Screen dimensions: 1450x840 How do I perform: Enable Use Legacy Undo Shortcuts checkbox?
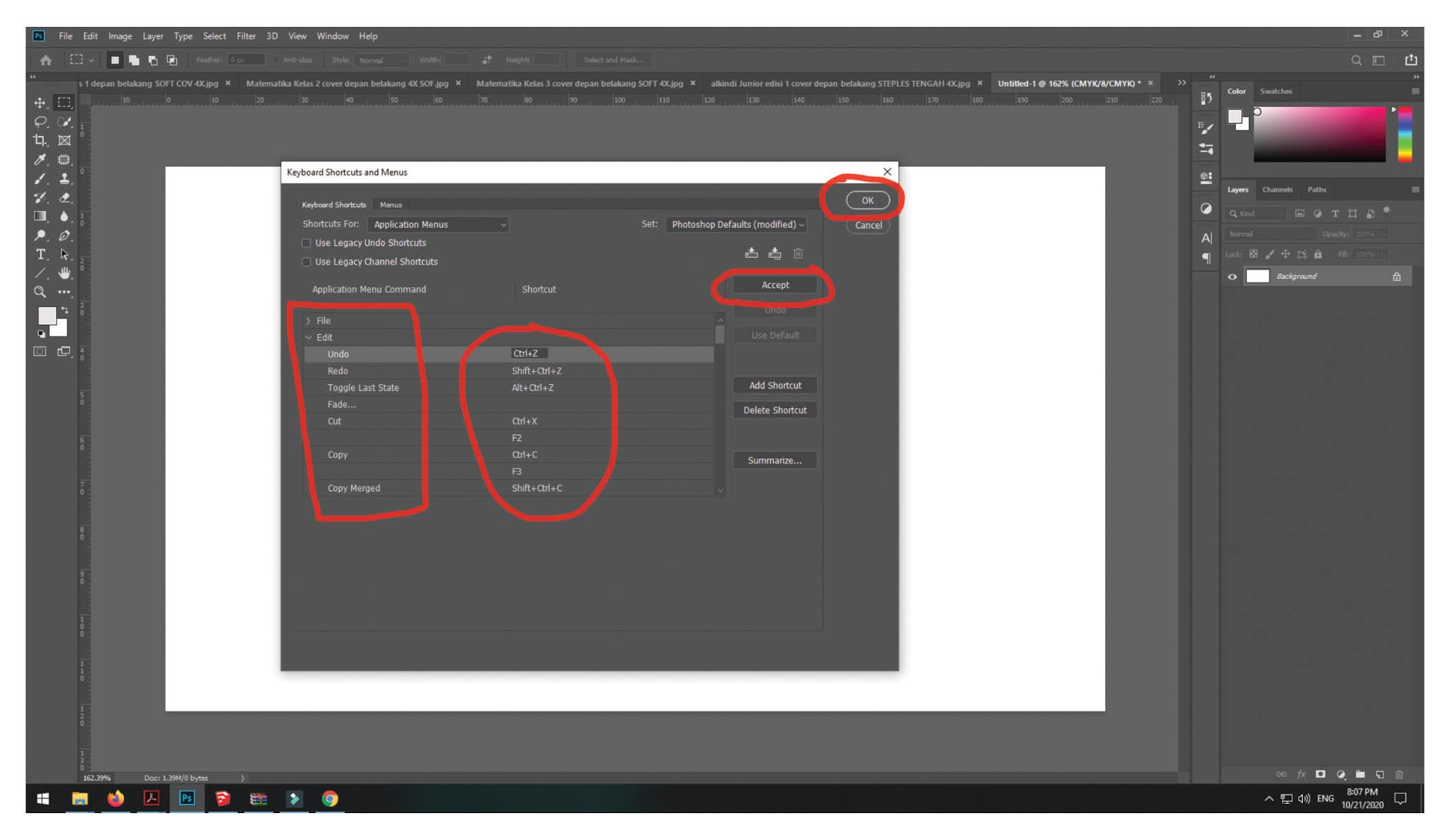tap(307, 243)
